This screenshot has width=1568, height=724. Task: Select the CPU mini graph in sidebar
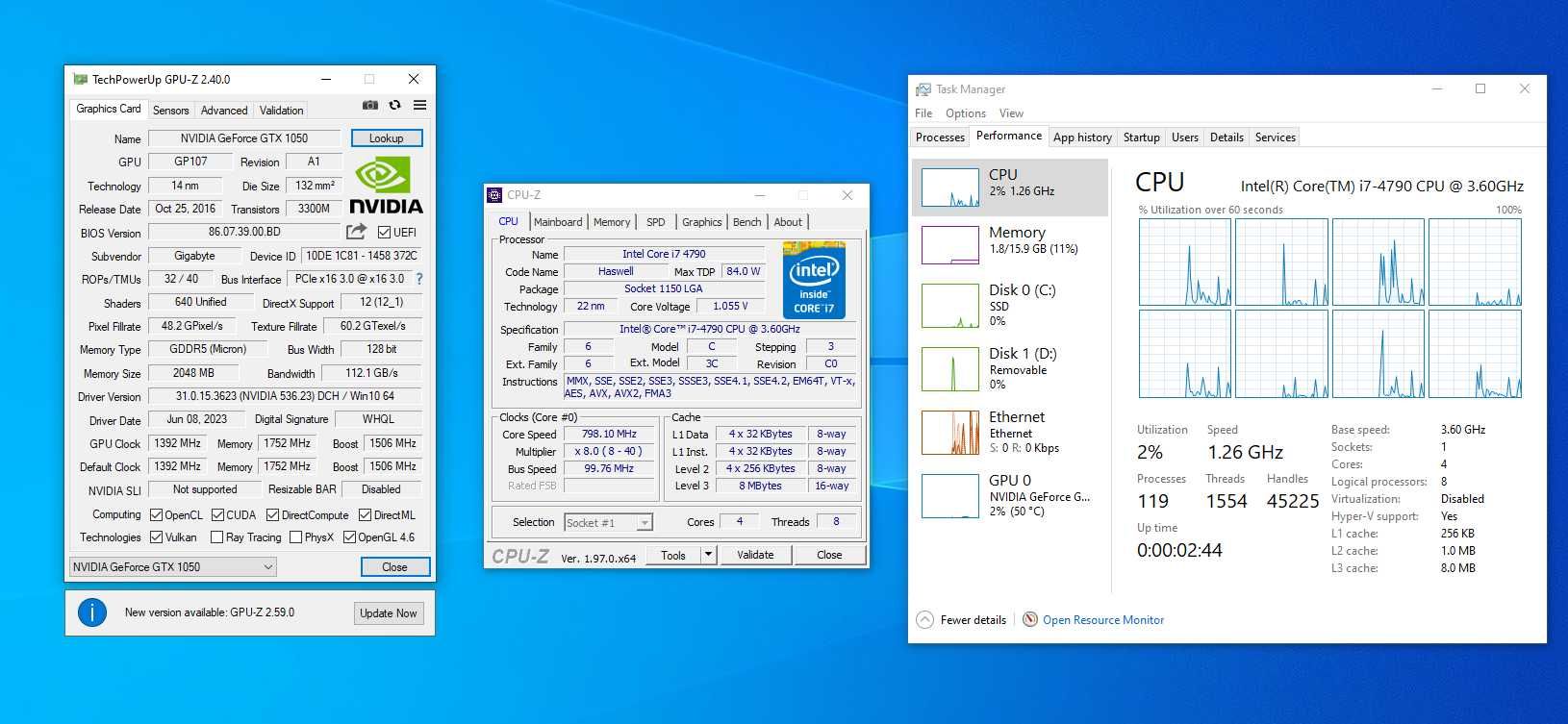[x=950, y=187]
